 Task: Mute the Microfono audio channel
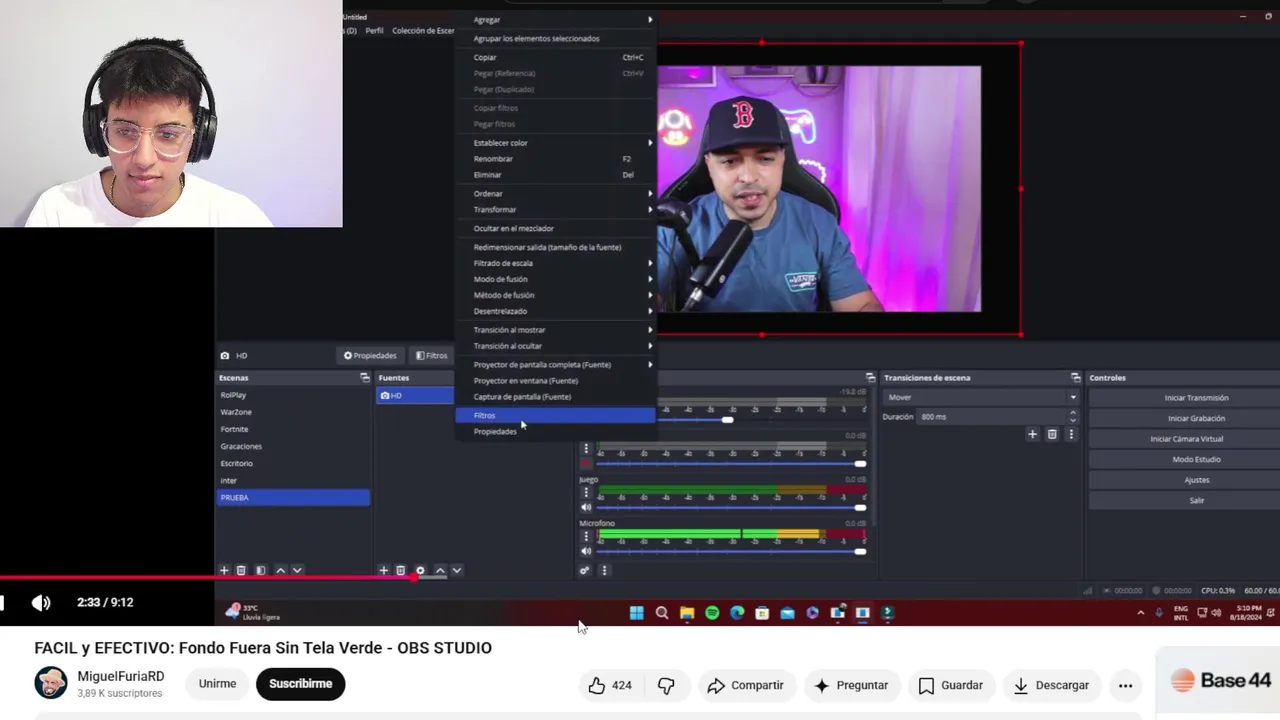click(x=586, y=551)
